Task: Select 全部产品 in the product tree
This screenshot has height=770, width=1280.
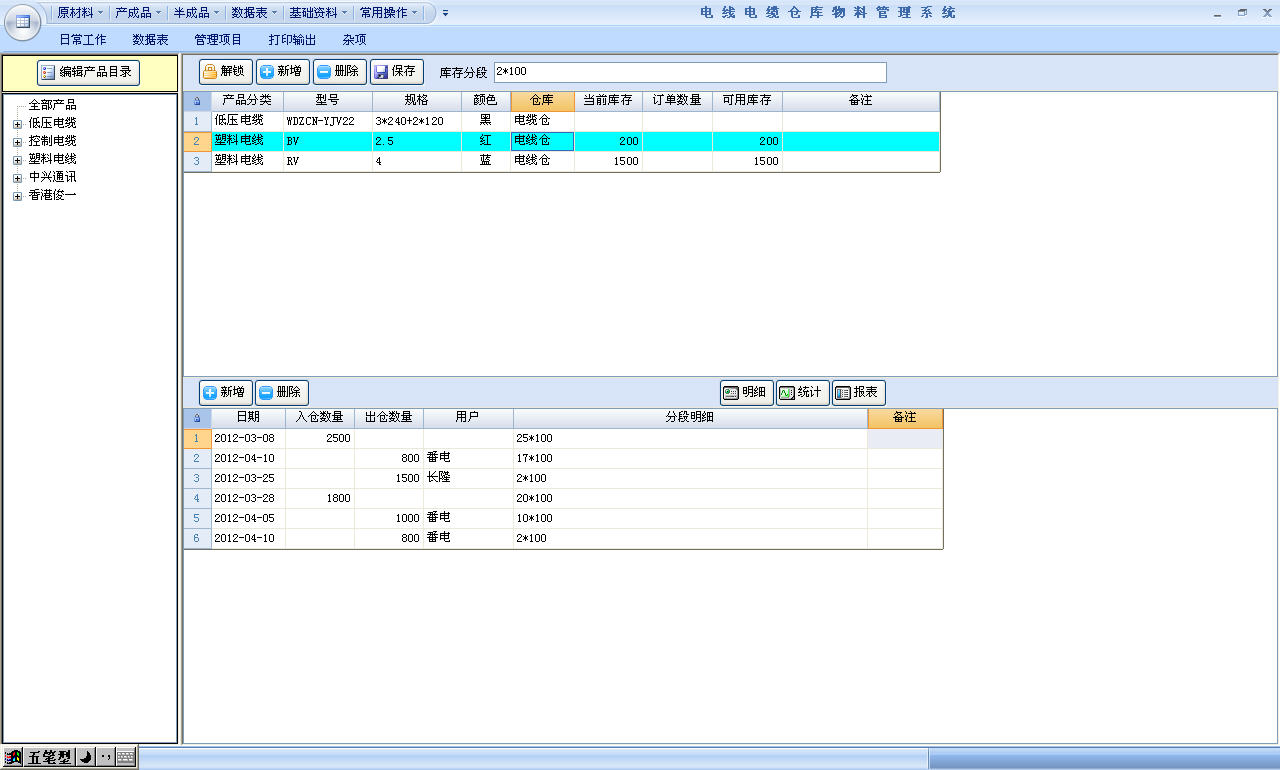Action: click(x=52, y=105)
